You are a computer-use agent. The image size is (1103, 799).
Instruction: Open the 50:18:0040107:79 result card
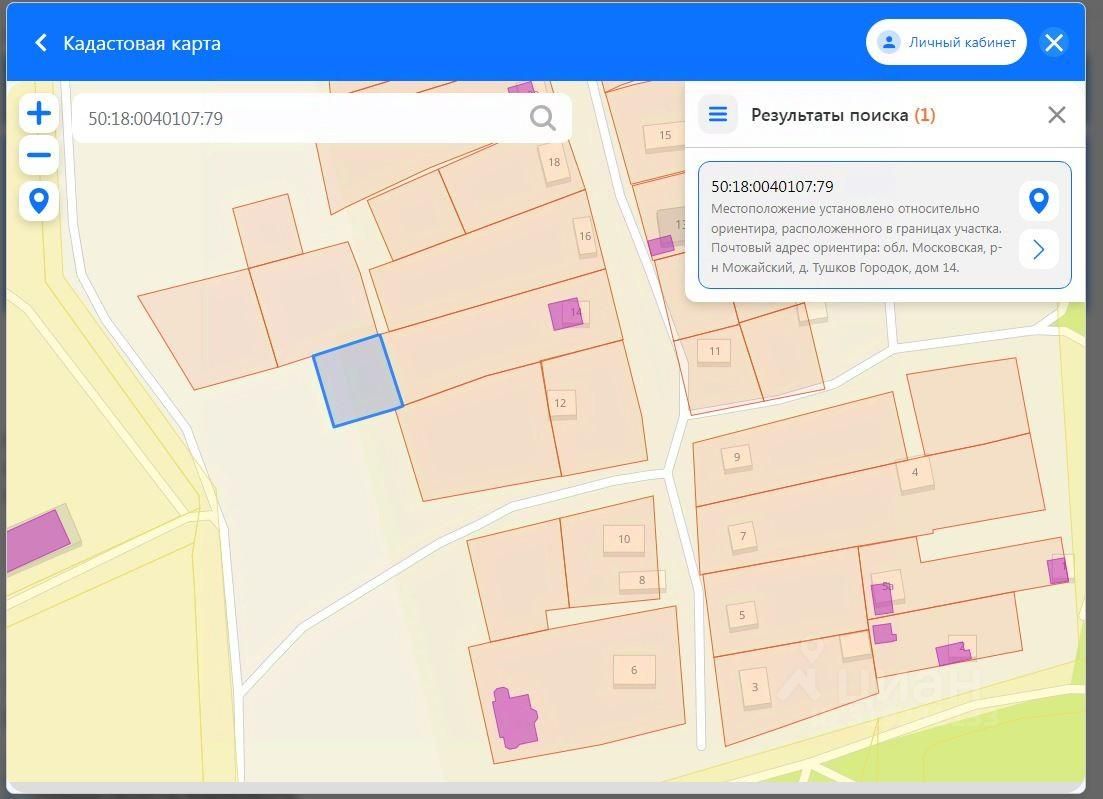click(x=885, y=225)
